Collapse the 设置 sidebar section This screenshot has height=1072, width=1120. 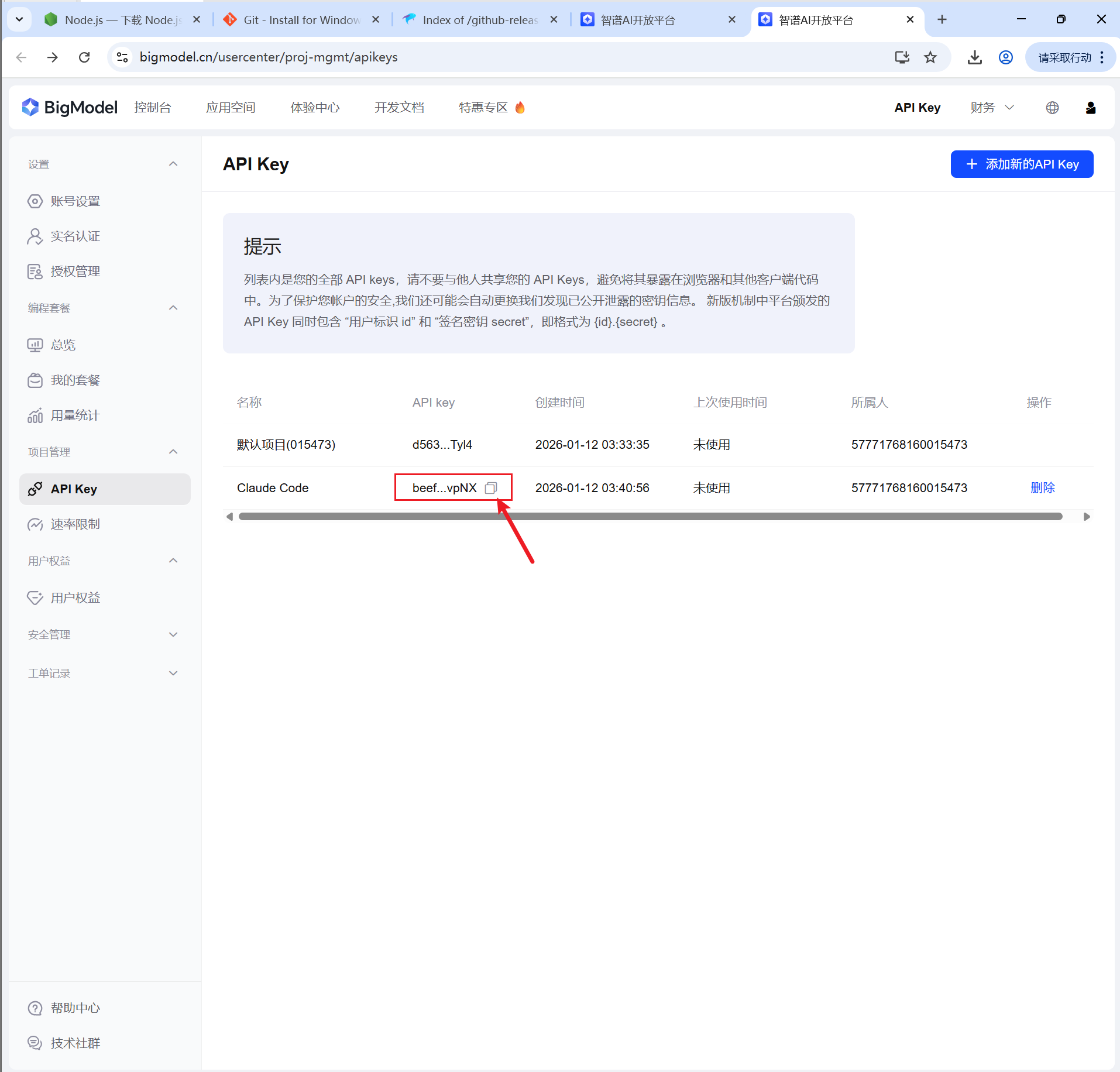173,164
